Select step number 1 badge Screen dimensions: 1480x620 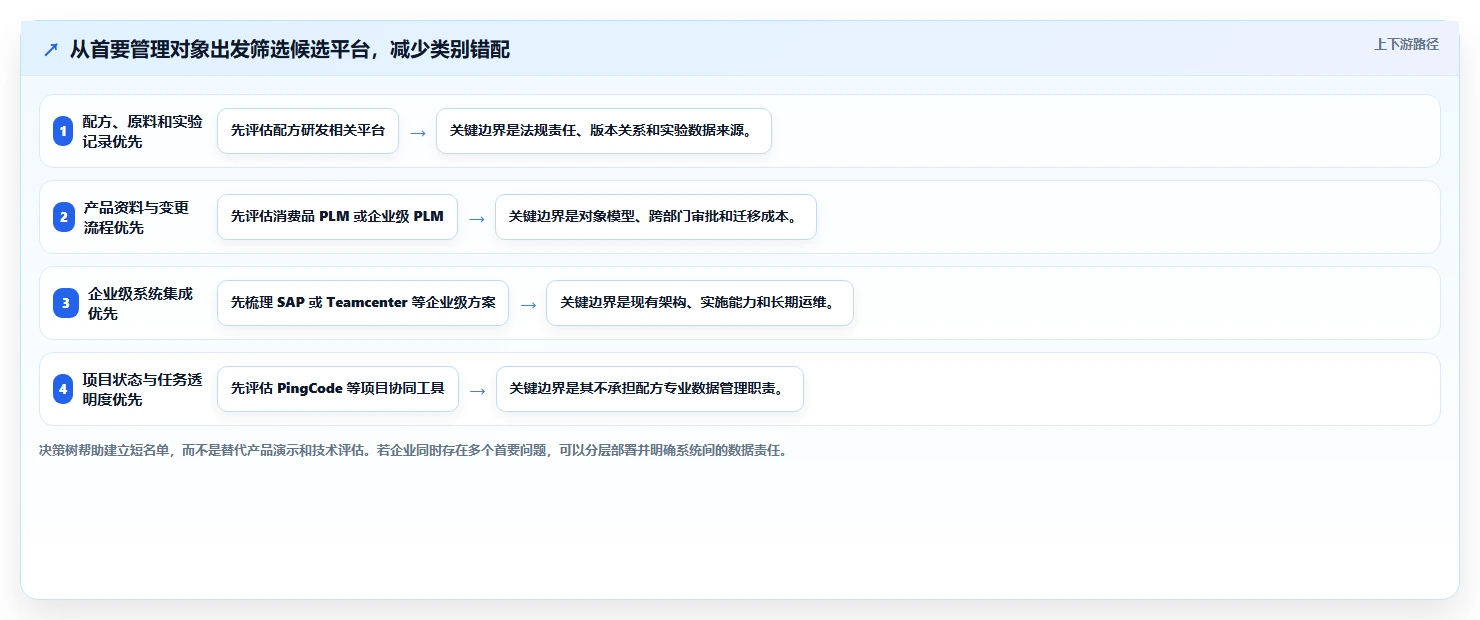[63, 131]
